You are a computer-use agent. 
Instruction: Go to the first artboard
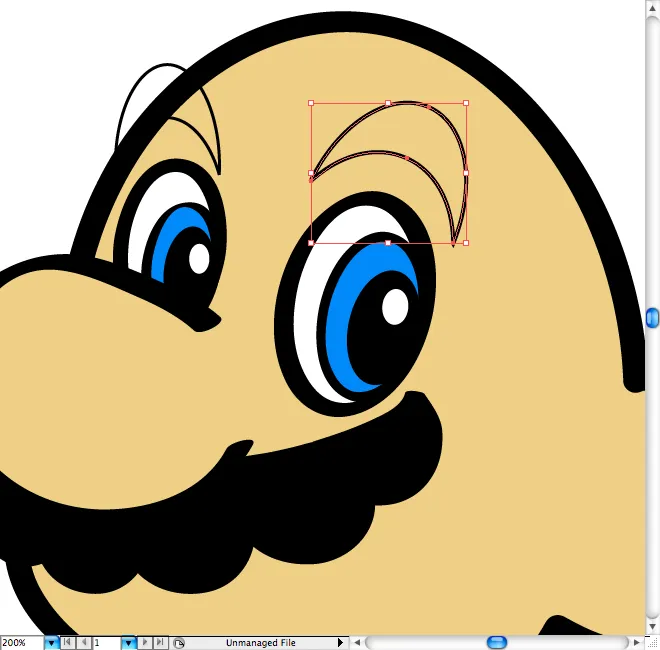pyautogui.click(x=67, y=642)
